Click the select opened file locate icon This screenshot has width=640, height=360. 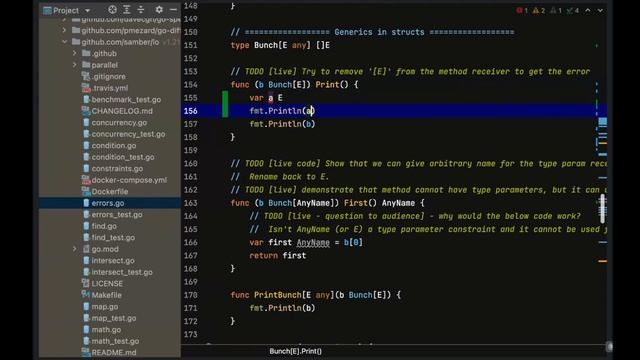point(112,10)
